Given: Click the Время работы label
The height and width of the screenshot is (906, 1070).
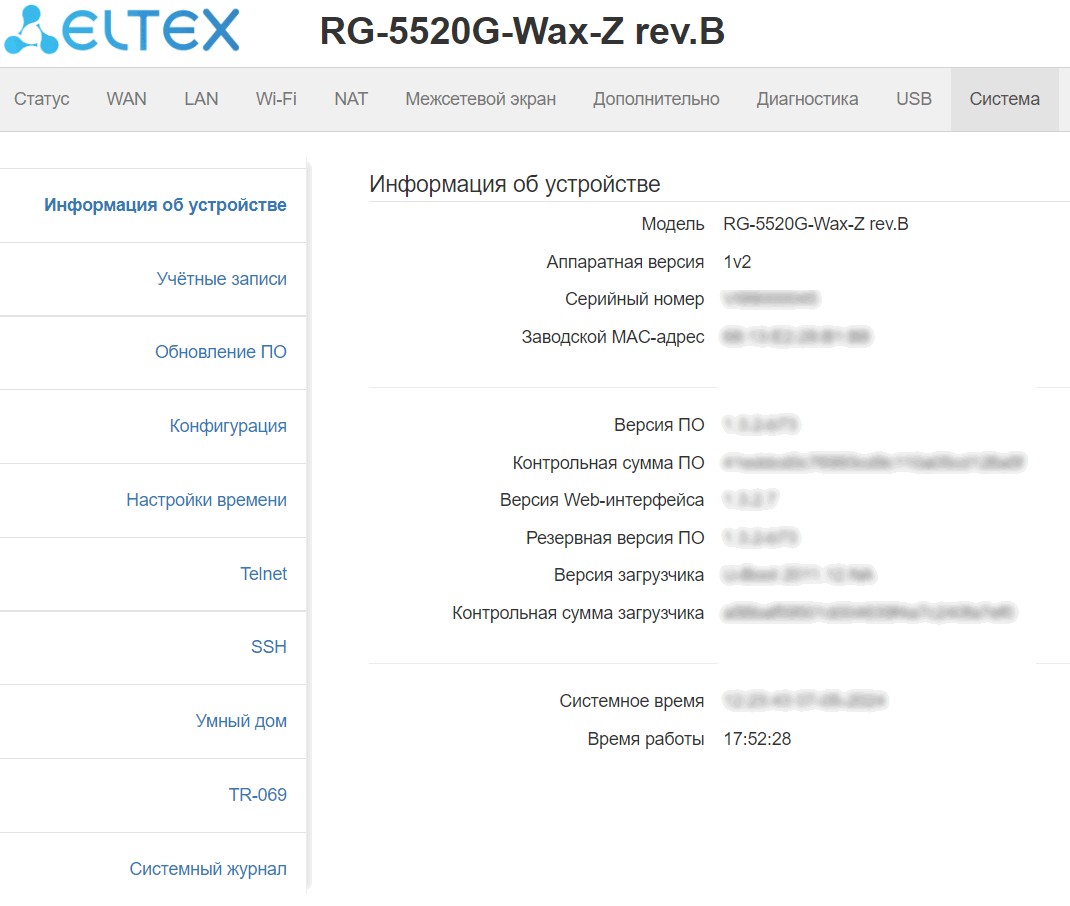Looking at the screenshot, I should tap(646, 739).
